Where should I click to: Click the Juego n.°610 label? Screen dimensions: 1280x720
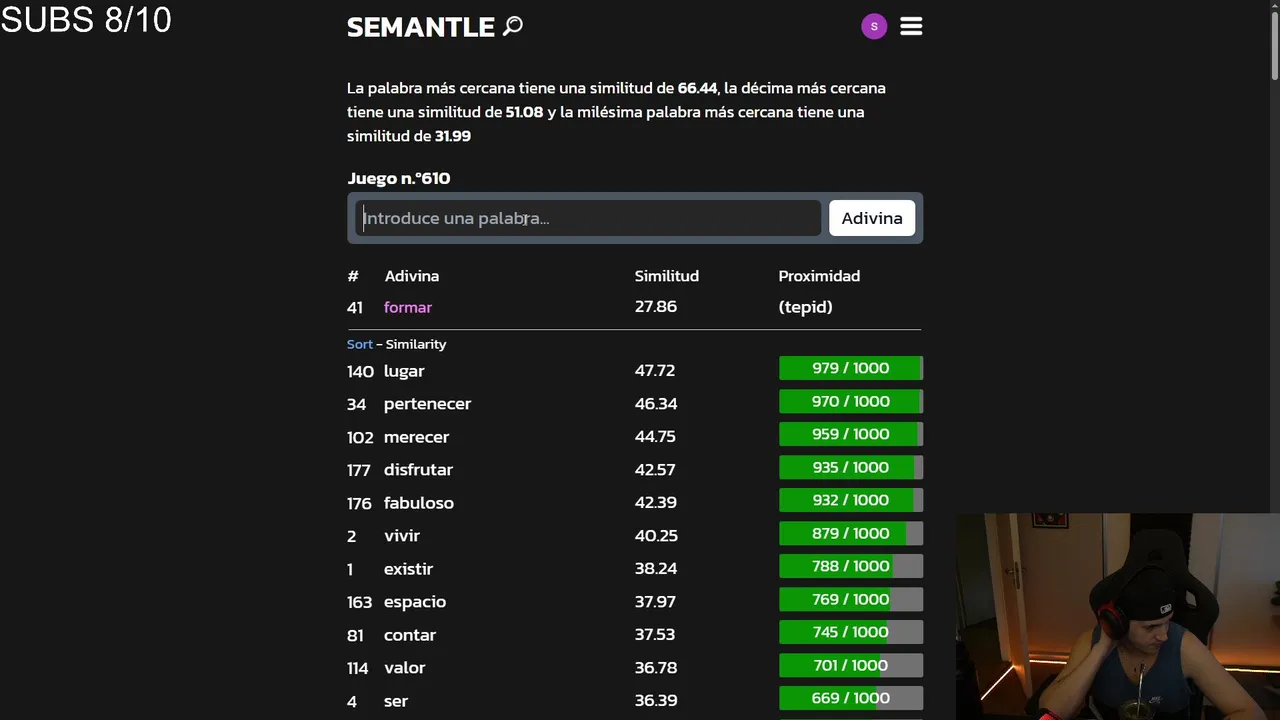(x=399, y=178)
